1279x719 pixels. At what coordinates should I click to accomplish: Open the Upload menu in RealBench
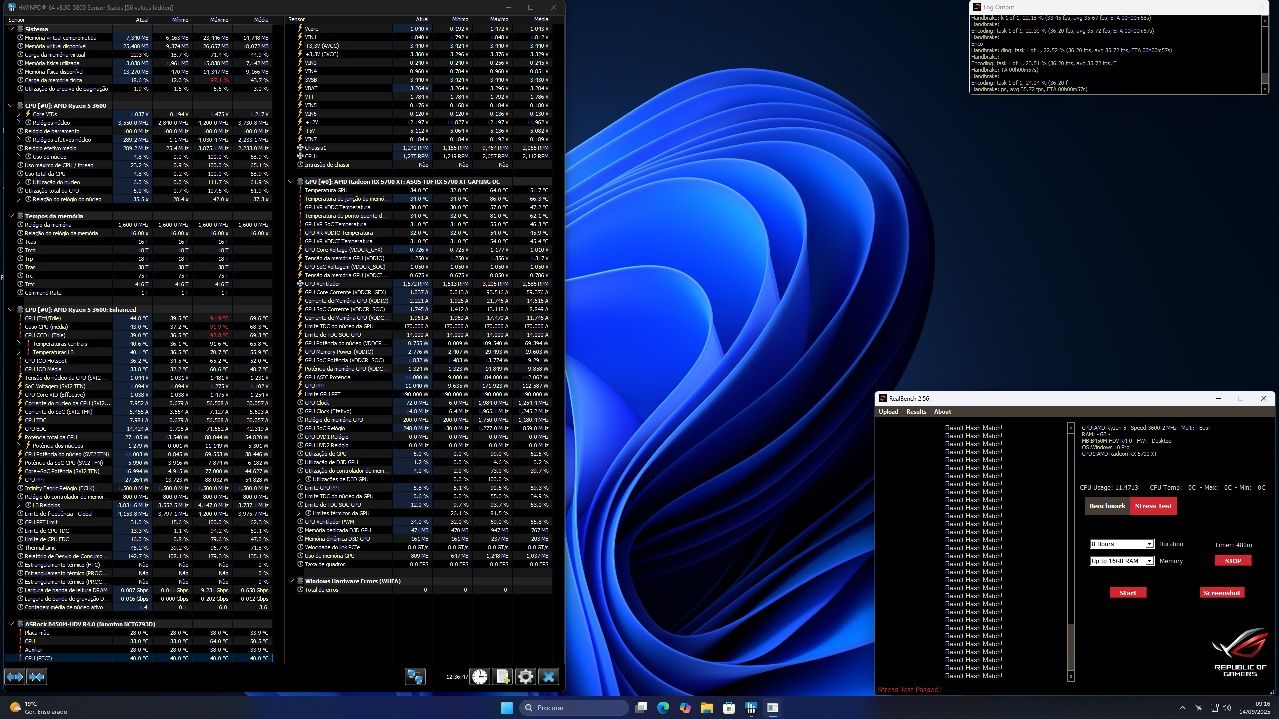[888, 412]
